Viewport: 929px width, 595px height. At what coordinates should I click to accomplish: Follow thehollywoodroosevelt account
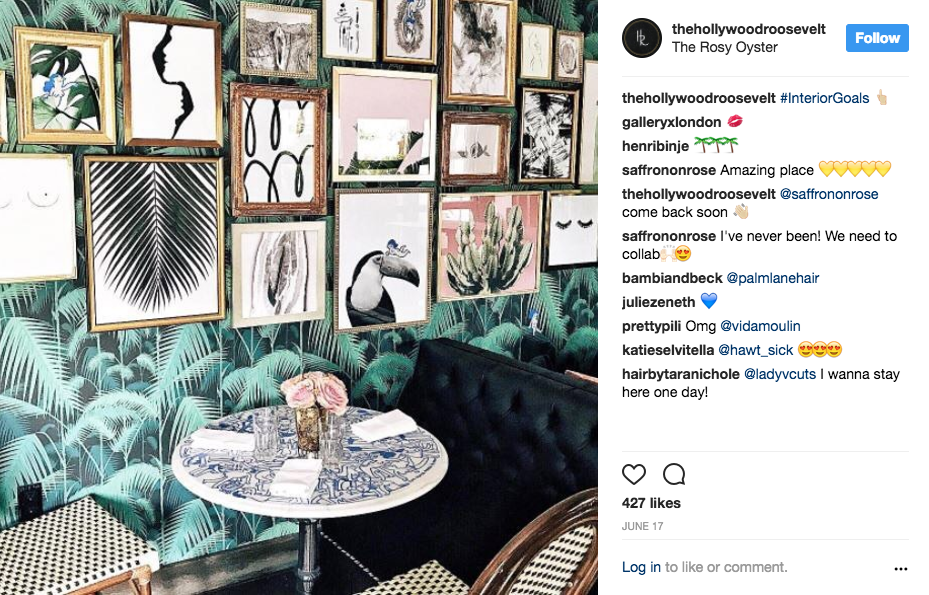tap(877, 38)
